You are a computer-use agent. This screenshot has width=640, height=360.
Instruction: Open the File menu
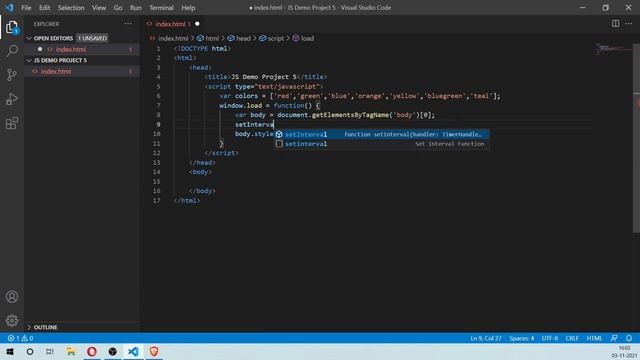click(x=26, y=8)
